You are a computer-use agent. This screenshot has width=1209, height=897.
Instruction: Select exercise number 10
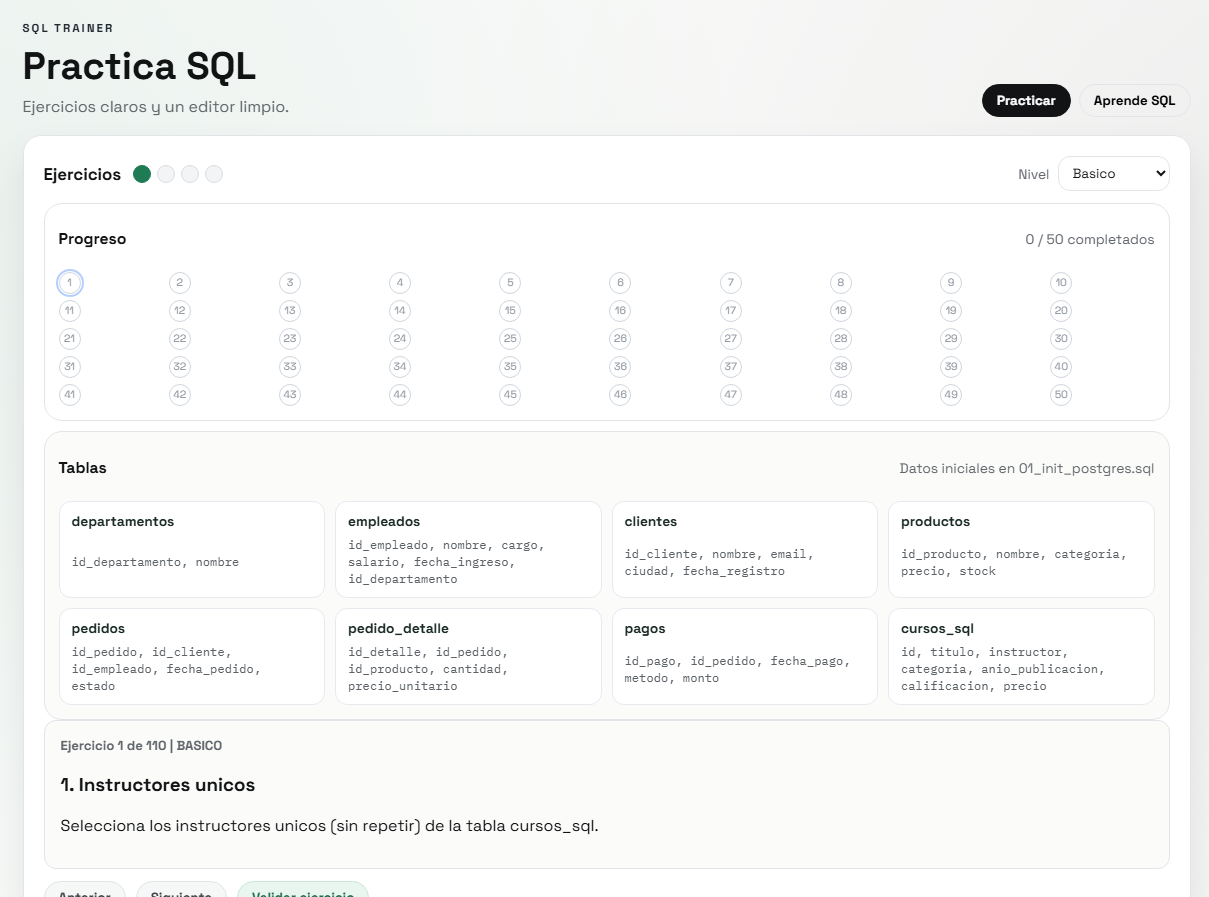[x=1061, y=282]
